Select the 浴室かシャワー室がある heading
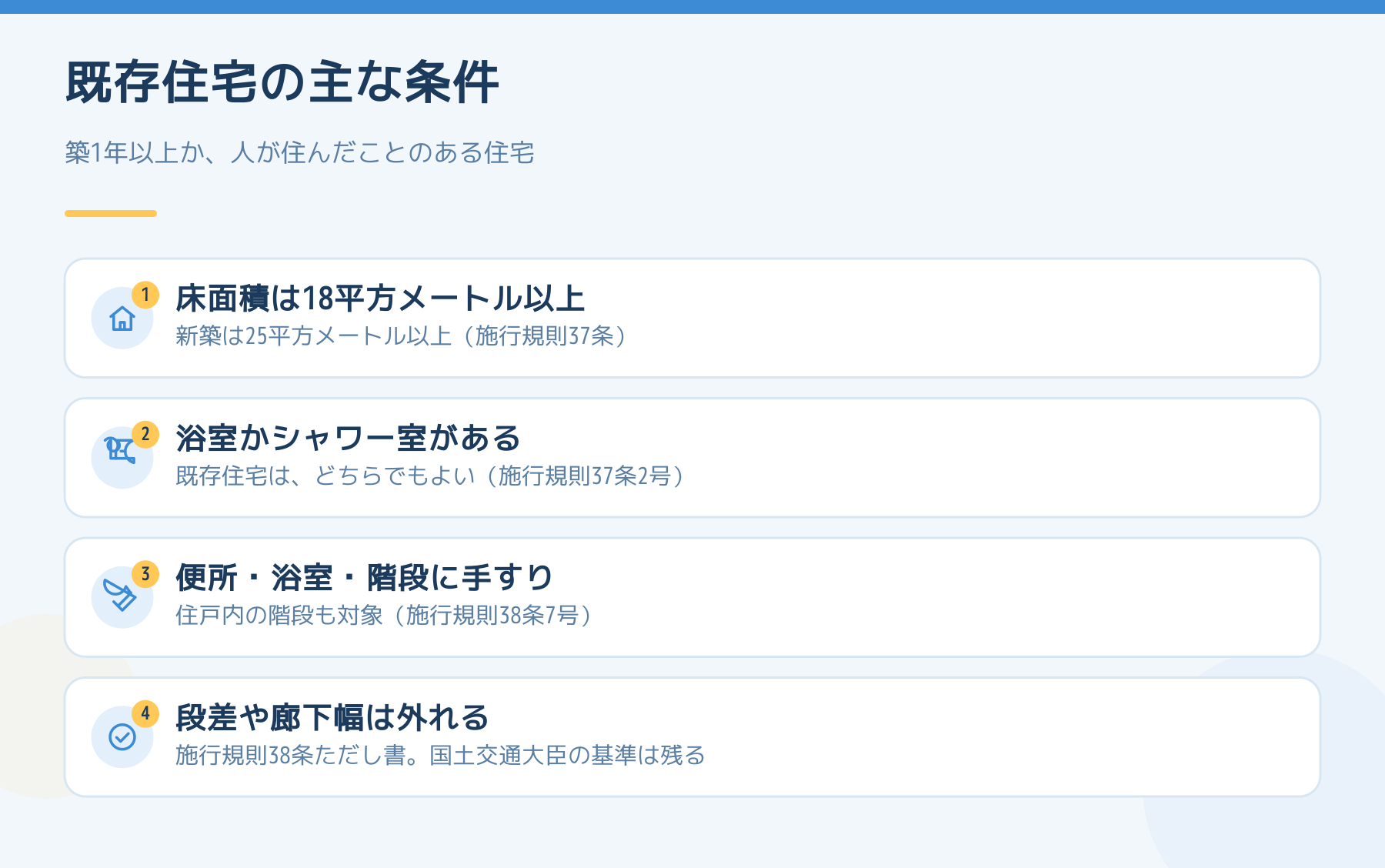 tap(349, 439)
